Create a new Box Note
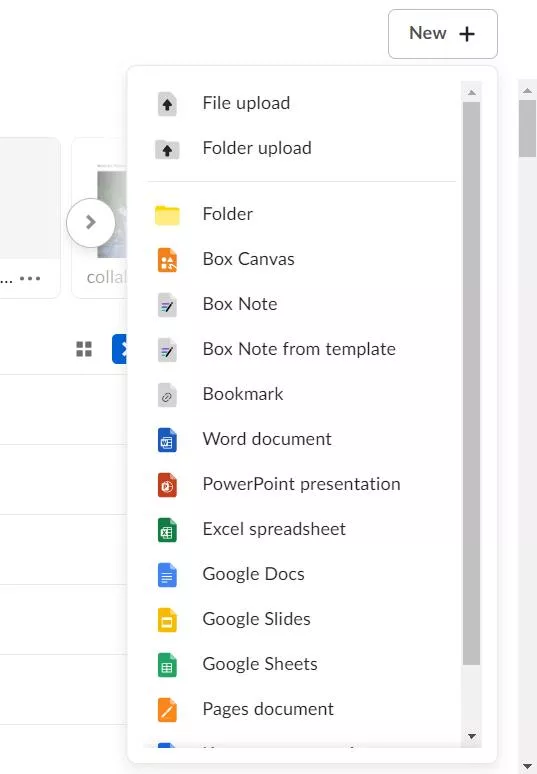 pos(302,304)
